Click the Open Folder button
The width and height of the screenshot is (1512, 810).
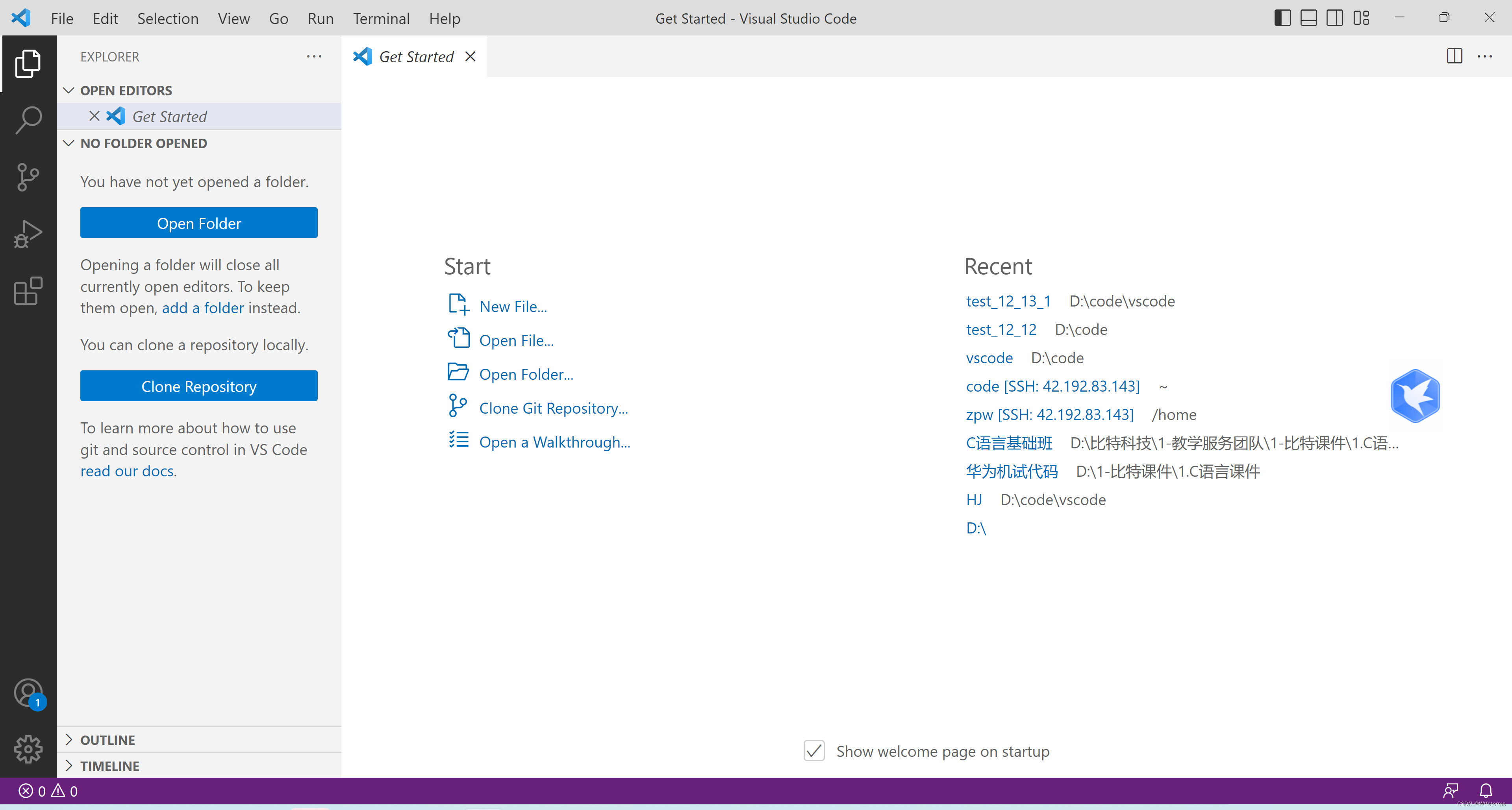198,222
